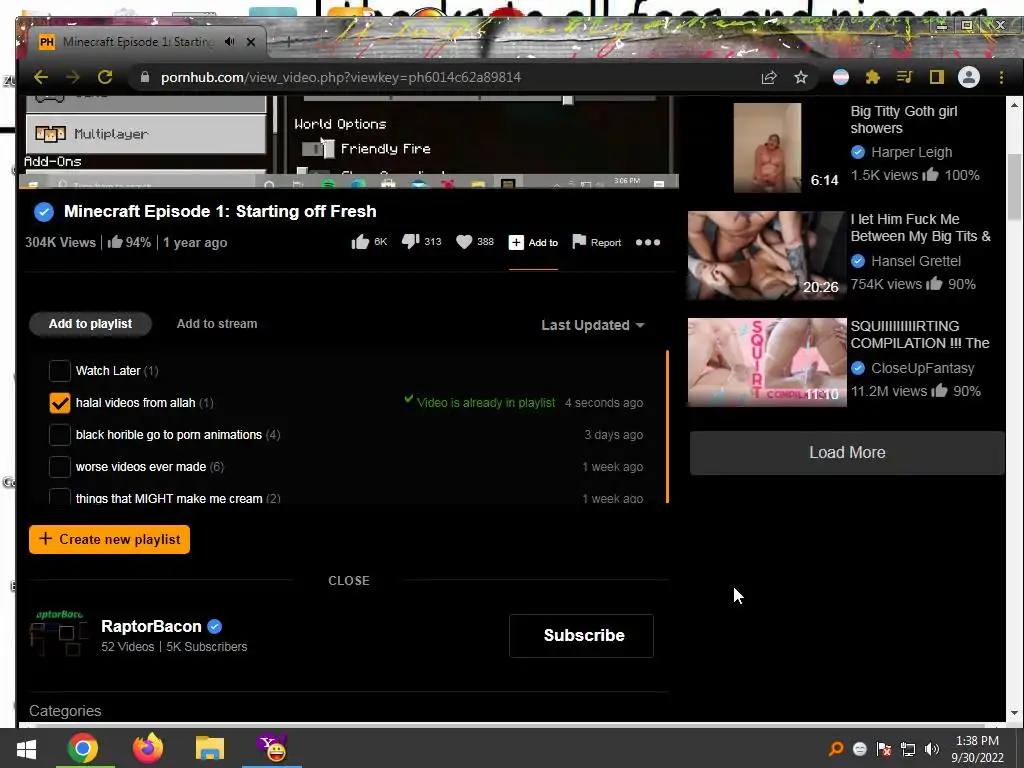Open File Explorer from the taskbar
This screenshot has height=768, width=1024.
pos(210,748)
